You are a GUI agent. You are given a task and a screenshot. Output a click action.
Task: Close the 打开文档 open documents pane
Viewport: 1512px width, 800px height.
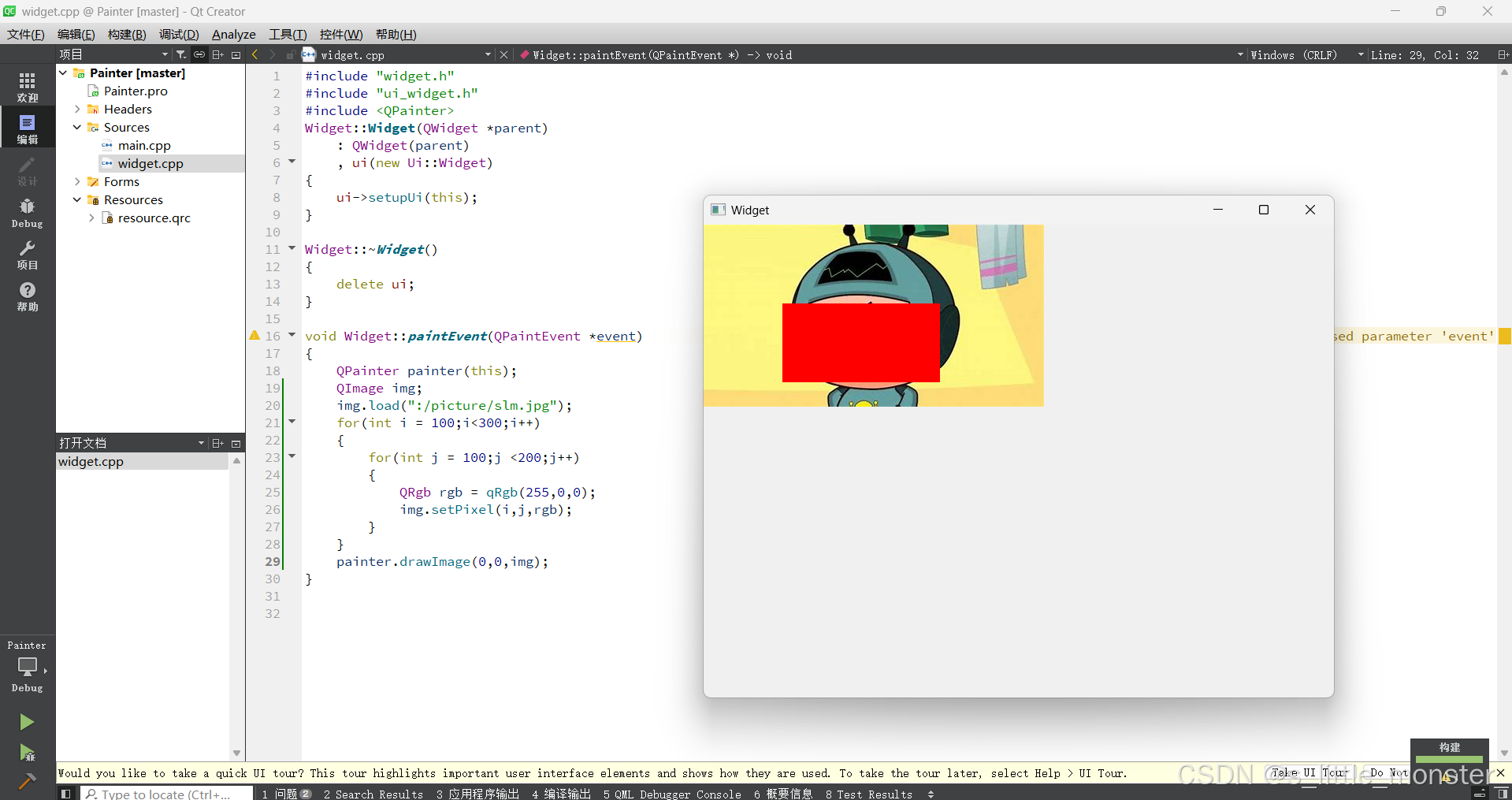click(236, 443)
